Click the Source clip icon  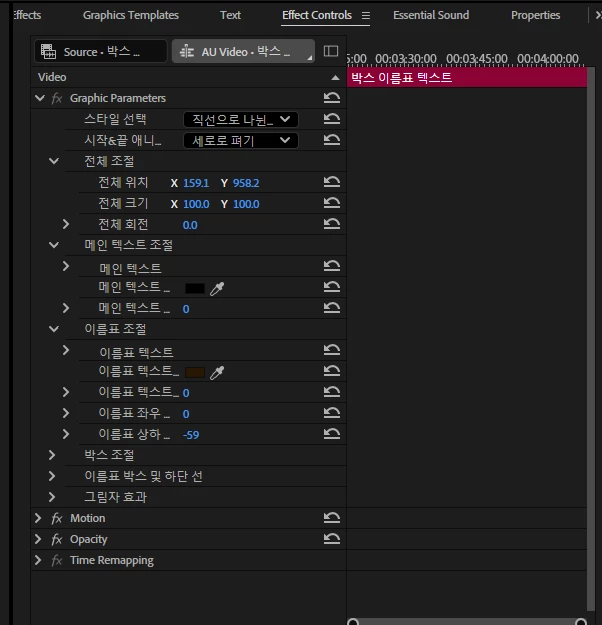point(48,52)
